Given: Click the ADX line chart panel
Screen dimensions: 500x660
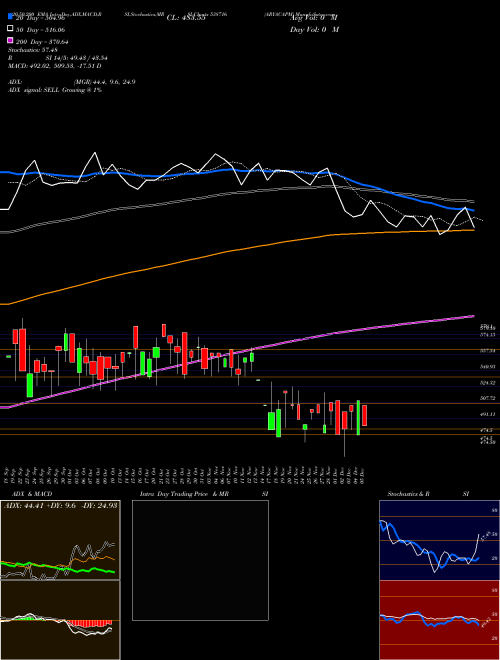Looking at the screenshot, I should click(x=60, y=540).
